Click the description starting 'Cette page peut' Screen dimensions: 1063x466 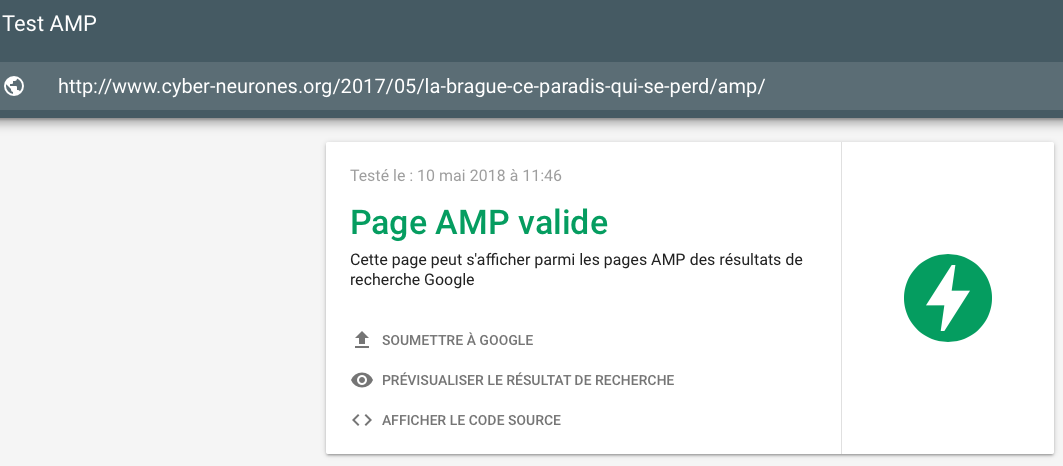point(576,260)
